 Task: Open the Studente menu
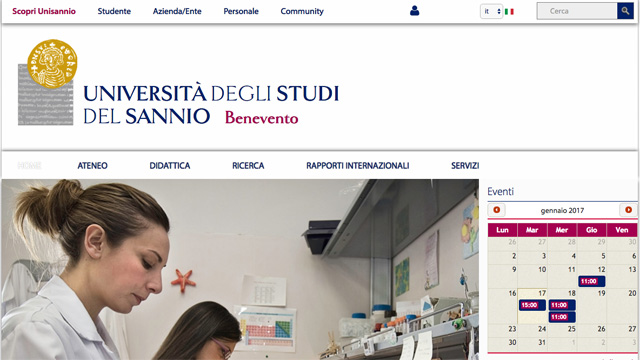click(x=114, y=11)
